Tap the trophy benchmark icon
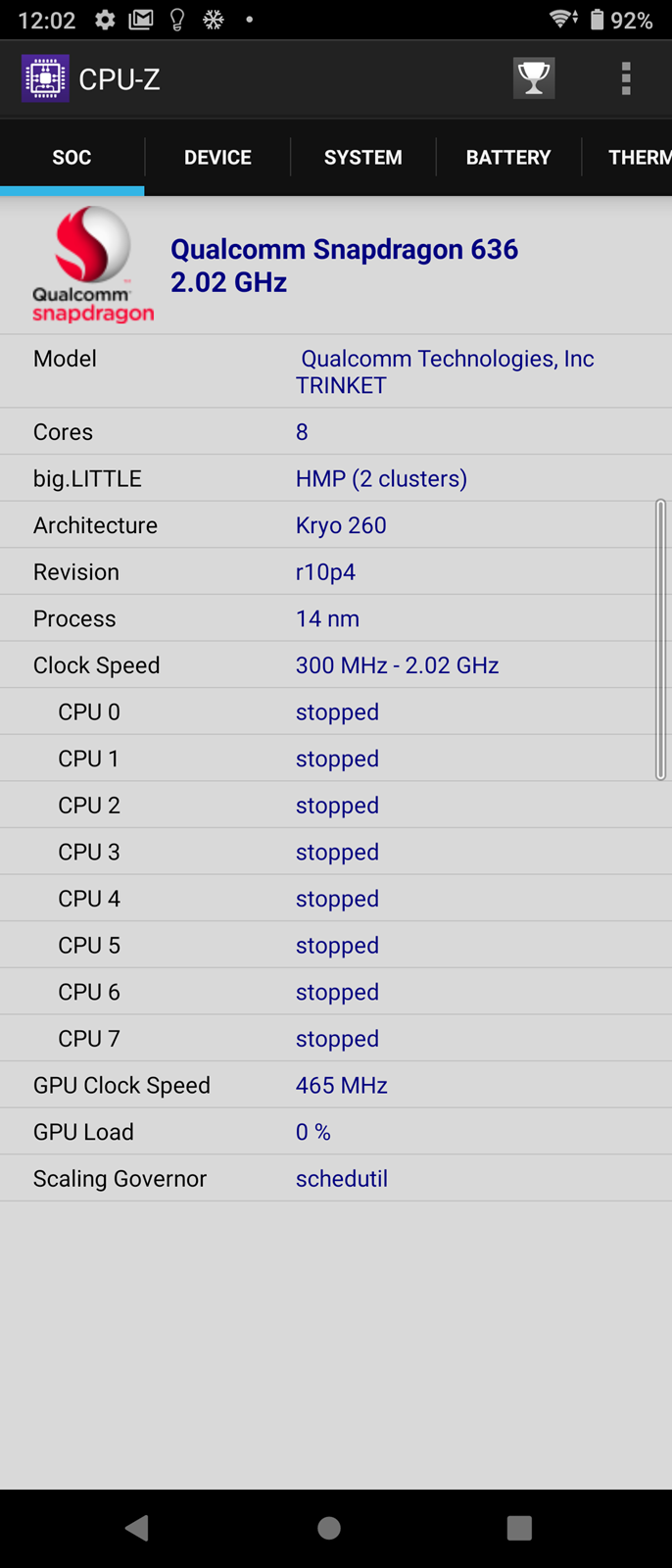 coord(534,78)
